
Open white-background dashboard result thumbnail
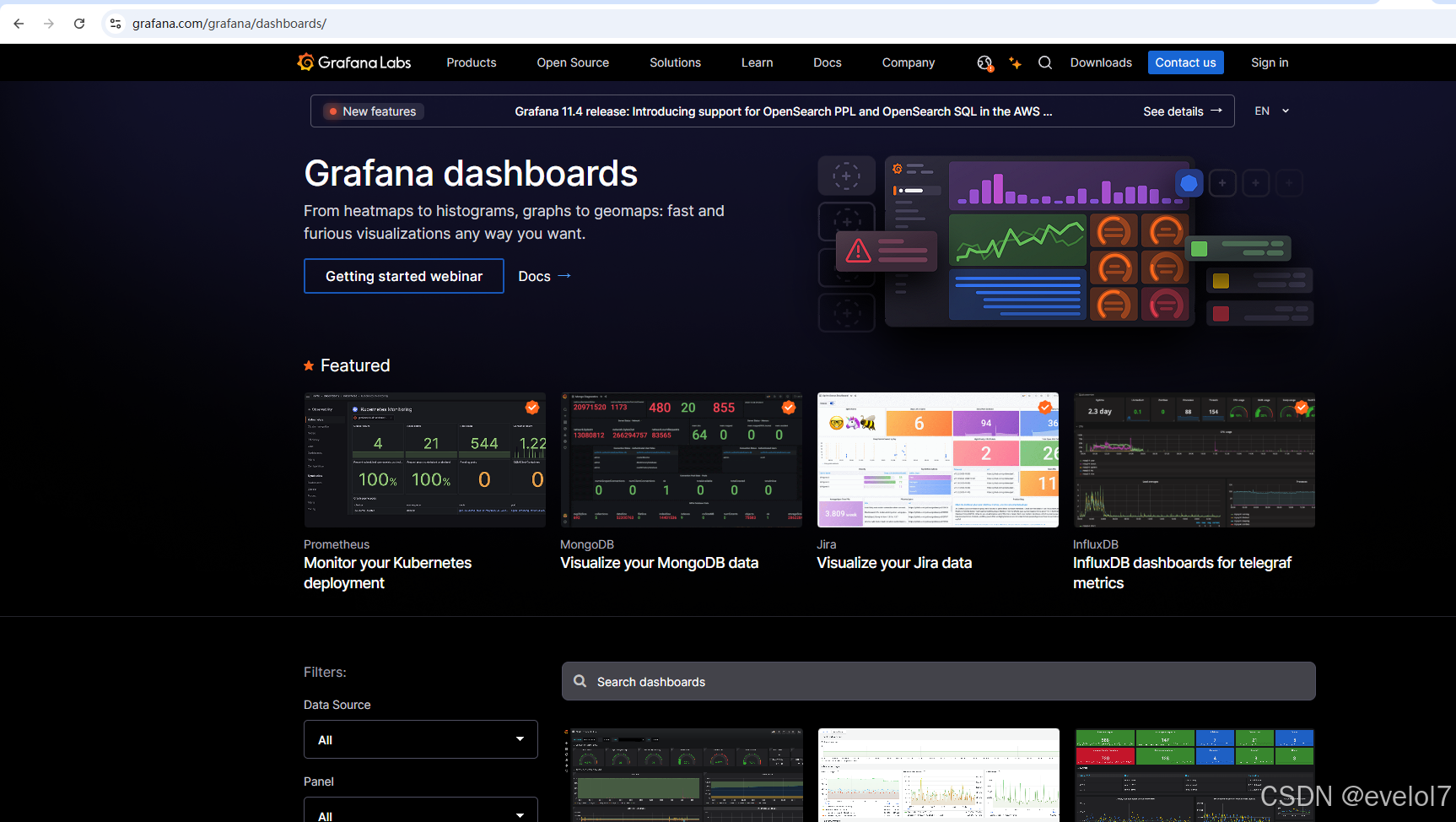click(939, 776)
